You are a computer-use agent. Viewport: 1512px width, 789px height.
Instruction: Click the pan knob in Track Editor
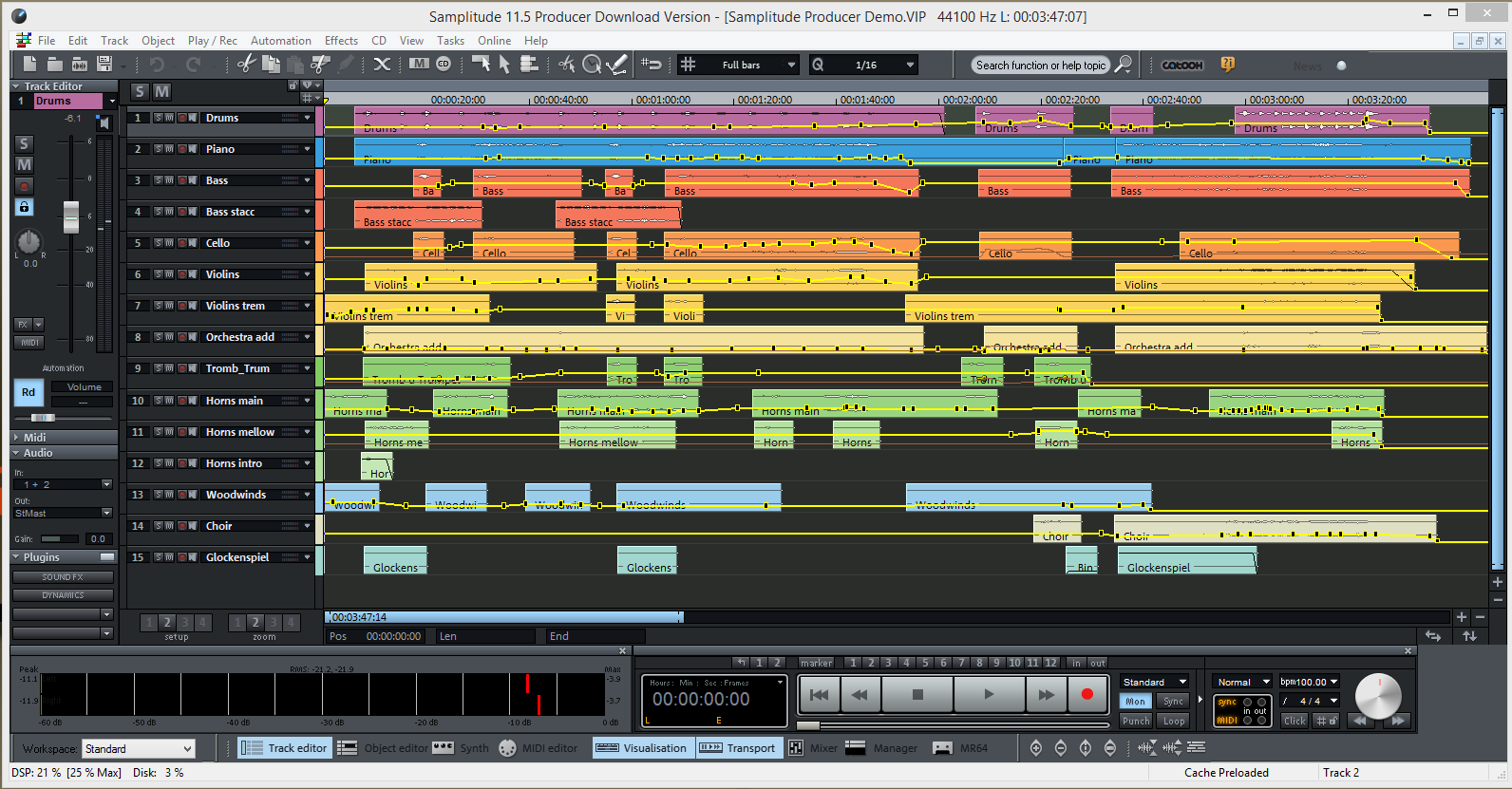click(x=29, y=241)
